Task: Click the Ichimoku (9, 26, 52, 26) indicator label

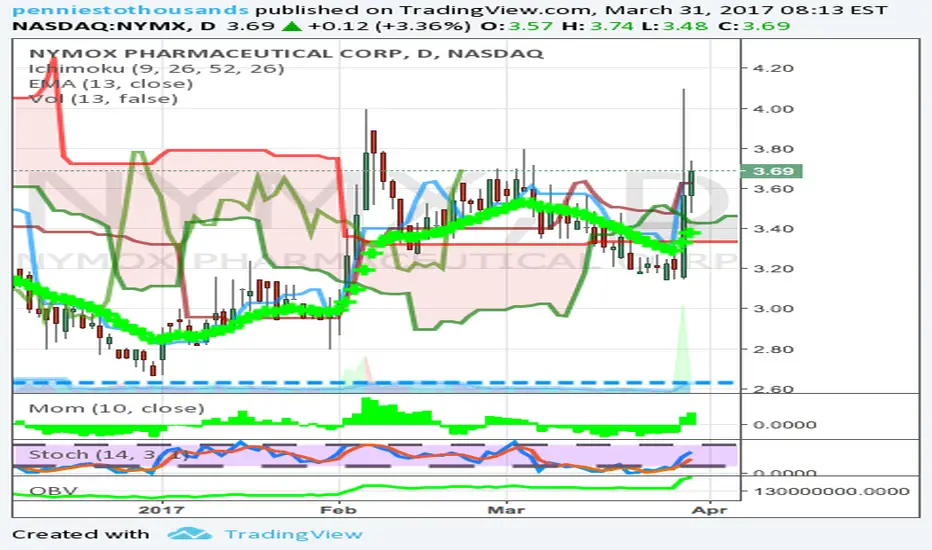Action: [156, 68]
